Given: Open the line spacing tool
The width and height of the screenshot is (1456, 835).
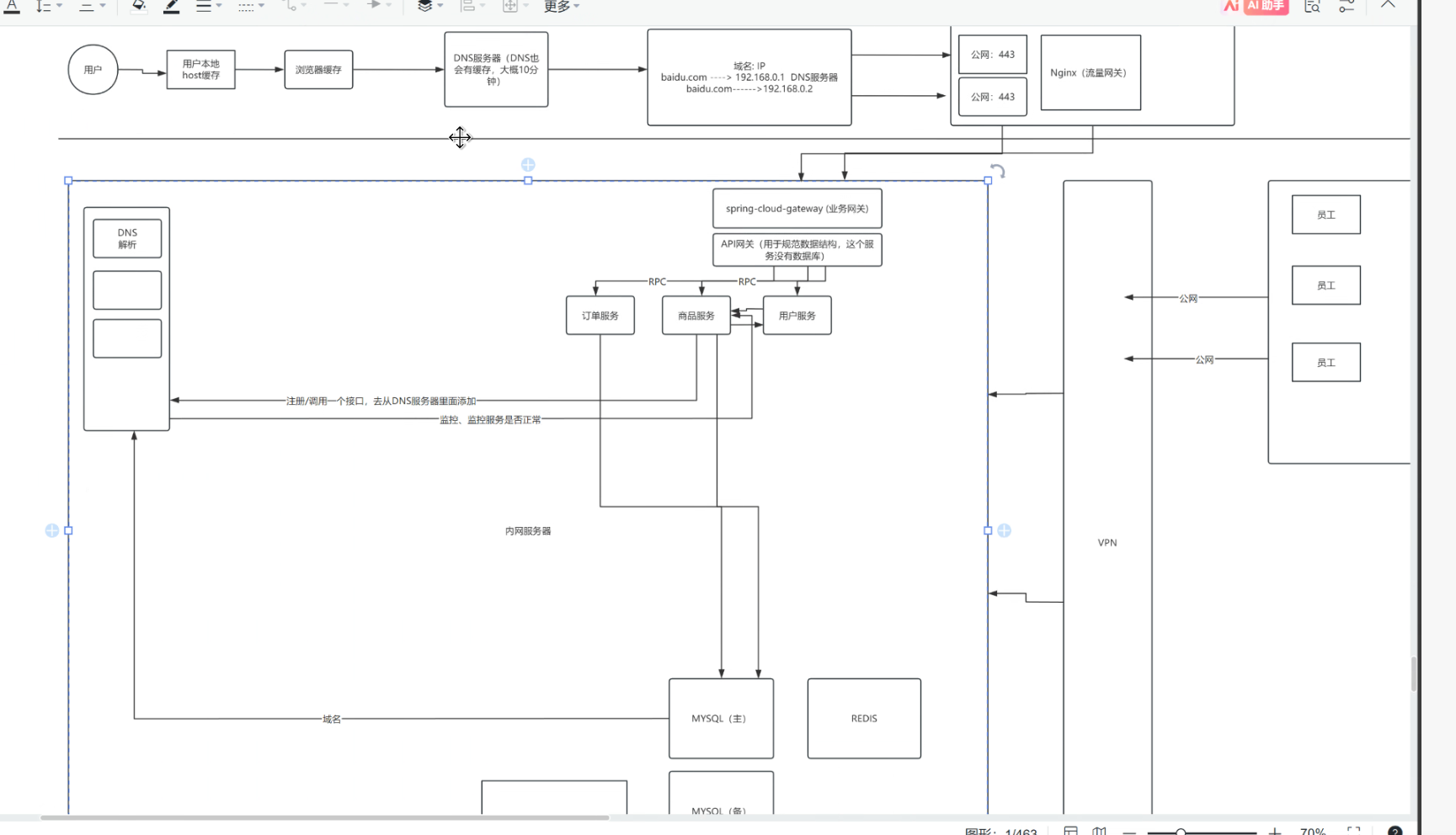Looking at the screenshot, I should [43, 6].
